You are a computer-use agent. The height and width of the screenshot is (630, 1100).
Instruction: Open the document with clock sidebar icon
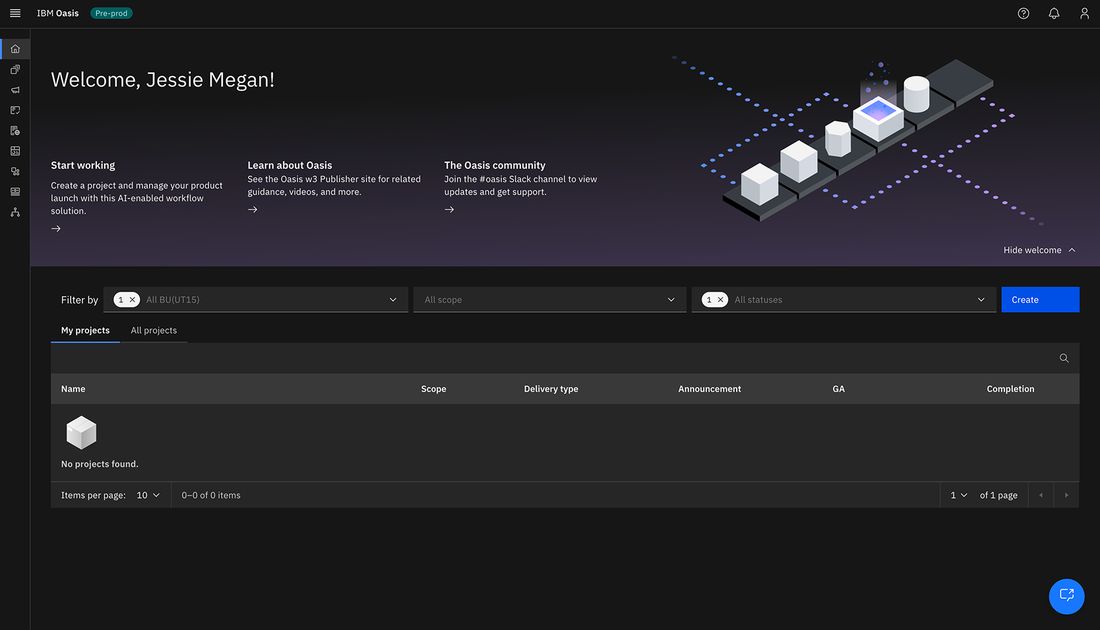(x=15, y=130)
